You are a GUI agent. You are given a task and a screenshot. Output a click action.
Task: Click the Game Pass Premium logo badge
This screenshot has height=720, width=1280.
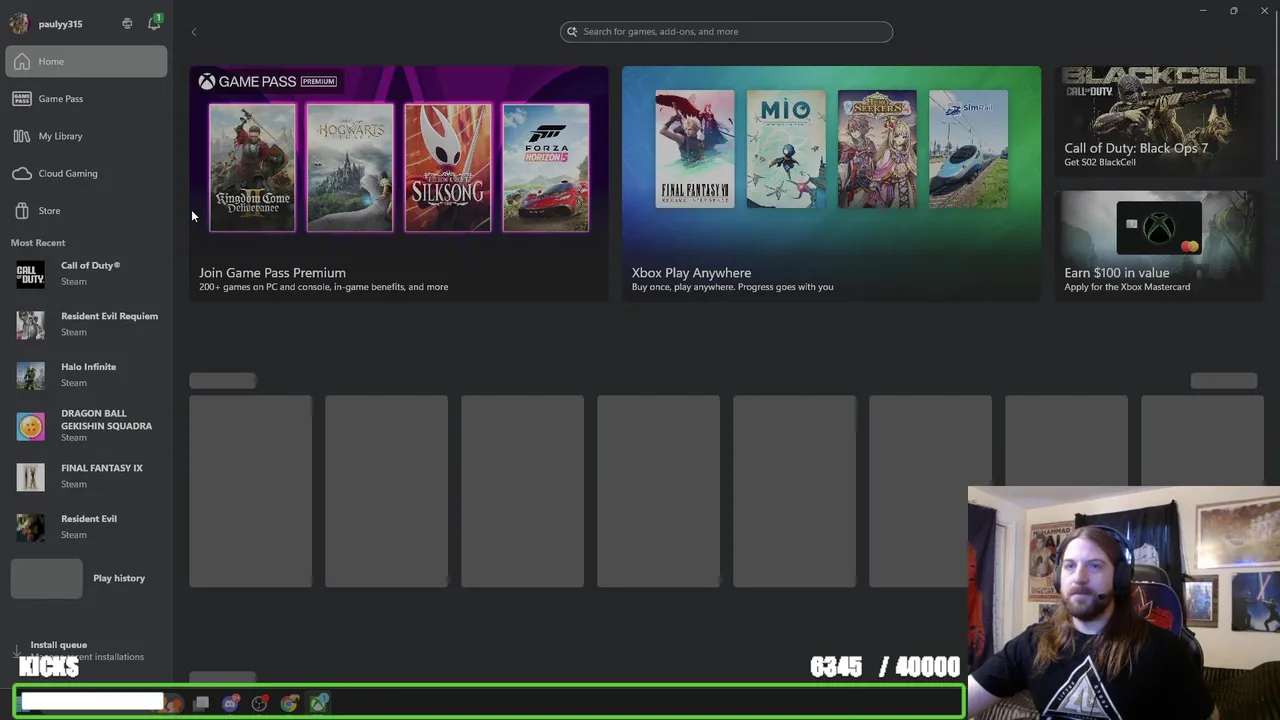268,82
